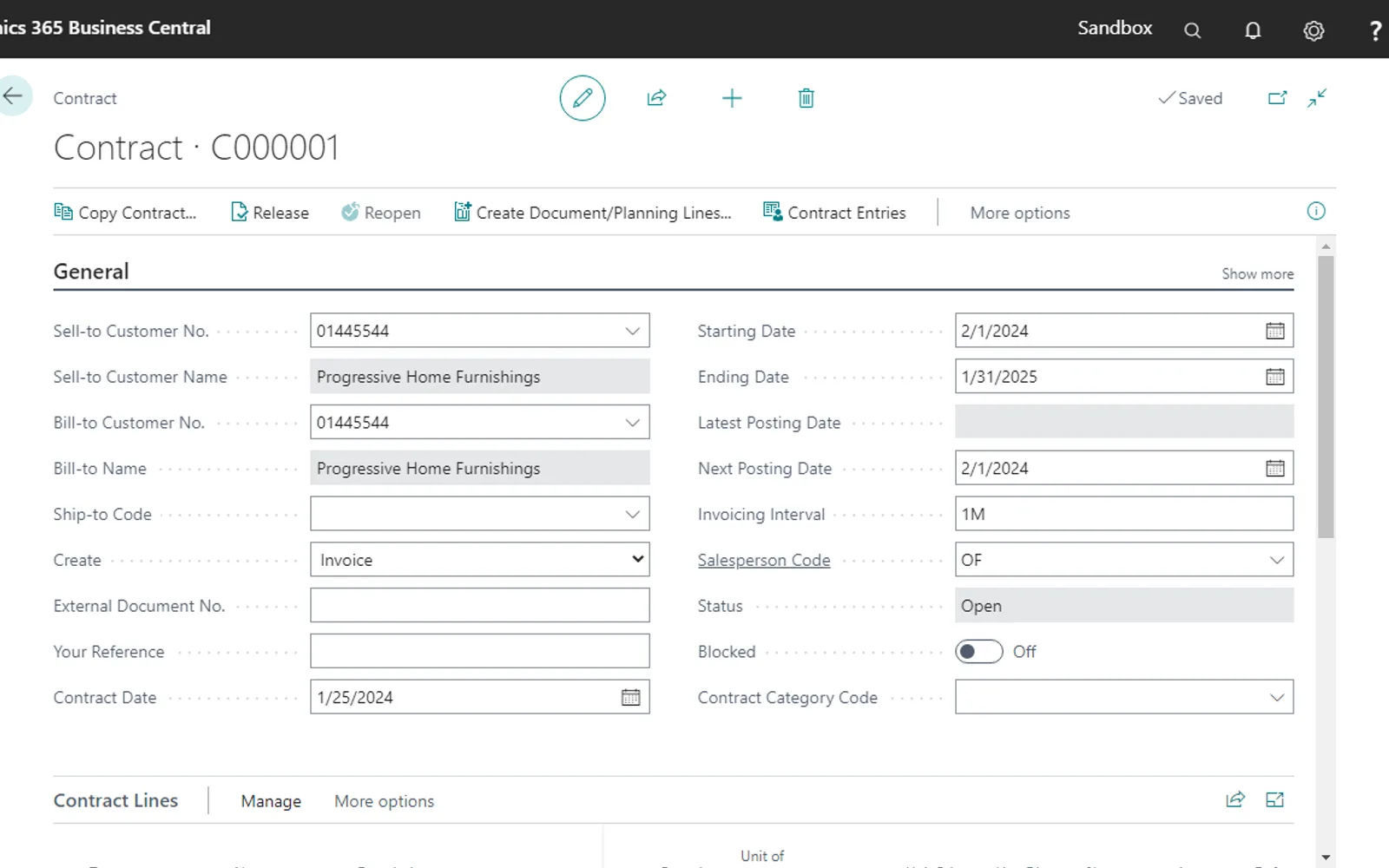The height and width of the screenshot is (868, 1389).
Task: Expand the Bill-to Customer No. dropdown
Action: click(x=632, y=423)
